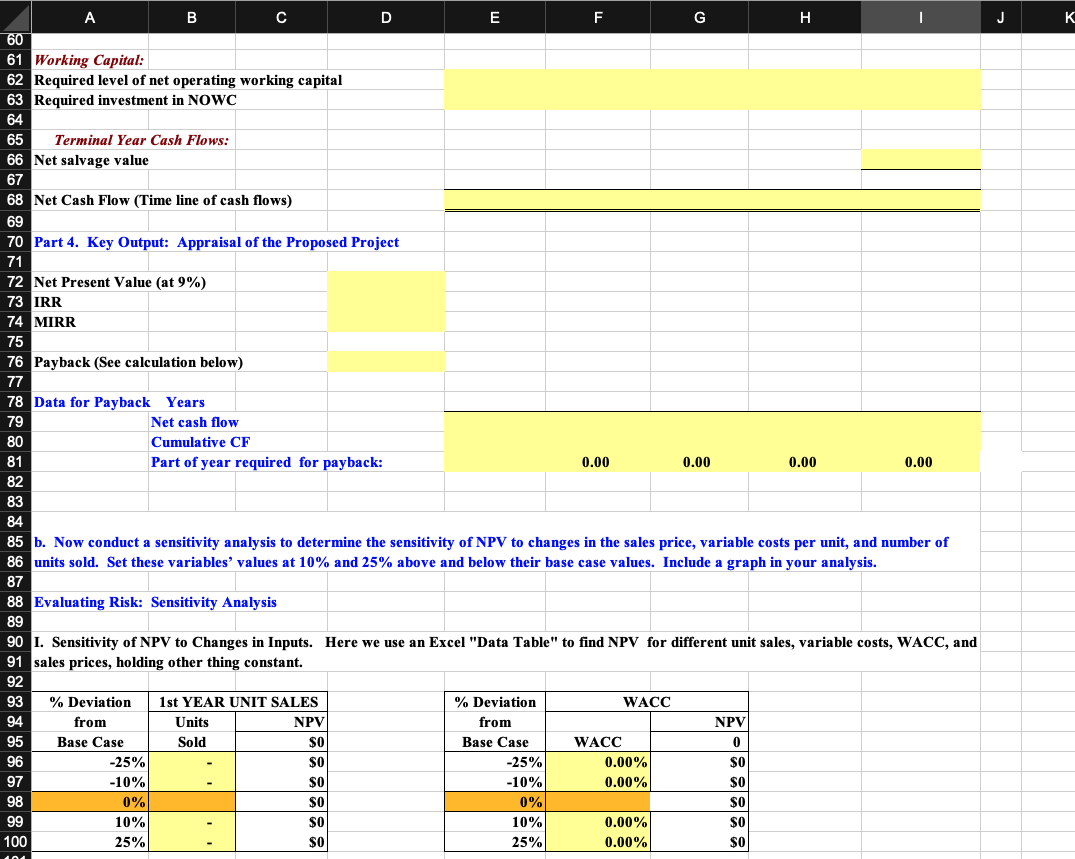Click 'Net Present Value (at 9%)' label
Screen dimensions: 1075x859
pos(120,282)
